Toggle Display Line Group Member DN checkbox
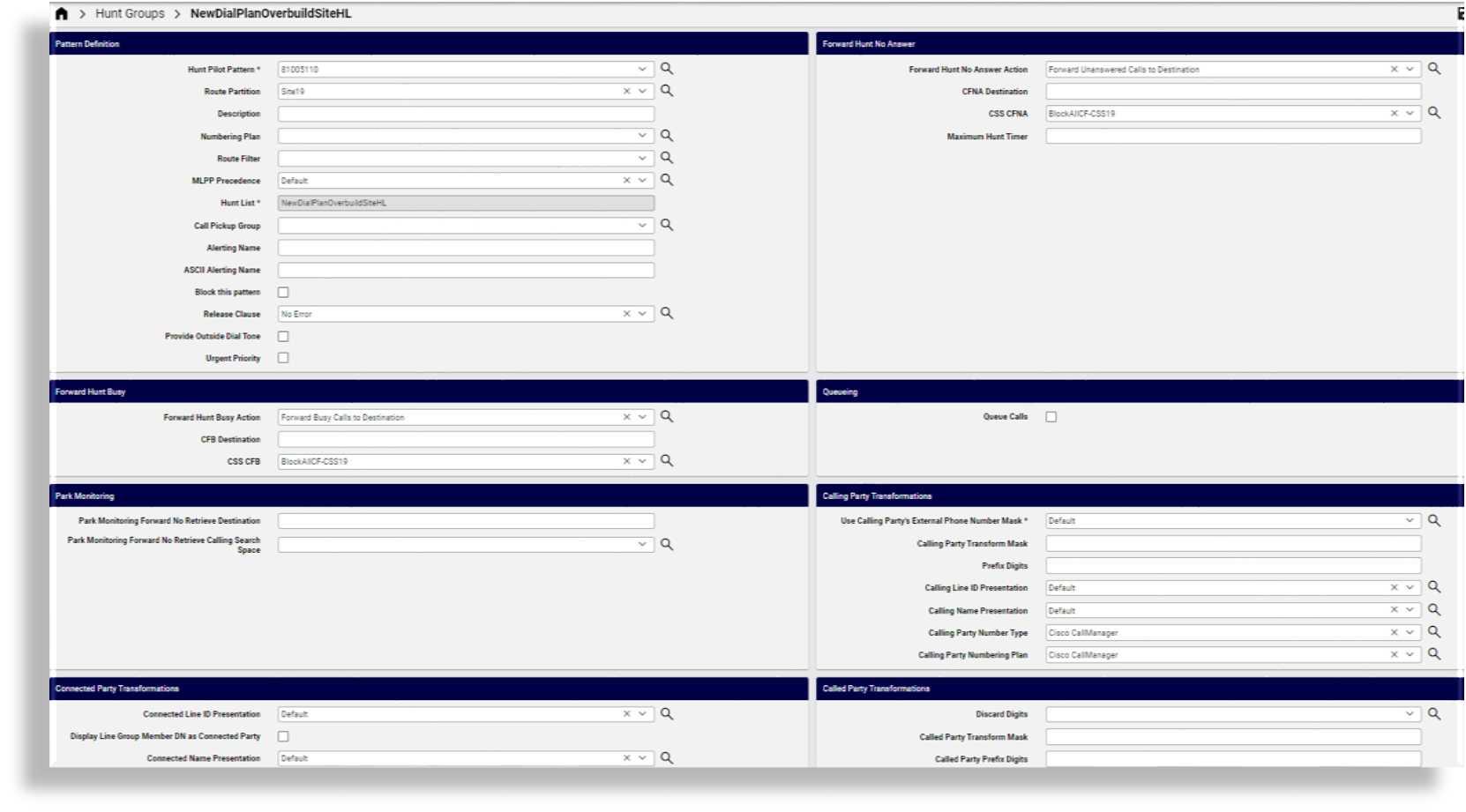1466x812 pixels. pos(283,736)
